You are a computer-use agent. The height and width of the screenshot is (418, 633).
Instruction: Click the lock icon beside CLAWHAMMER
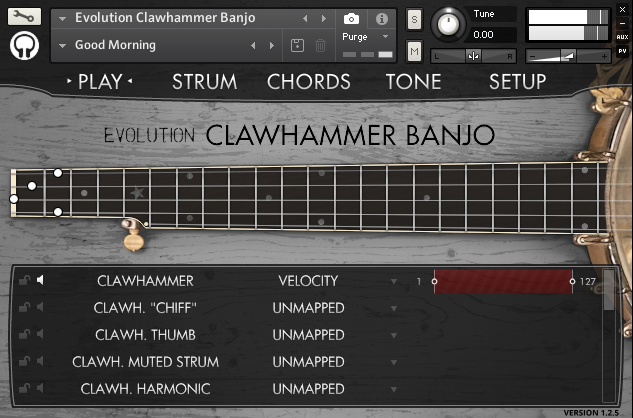(24, 280)
